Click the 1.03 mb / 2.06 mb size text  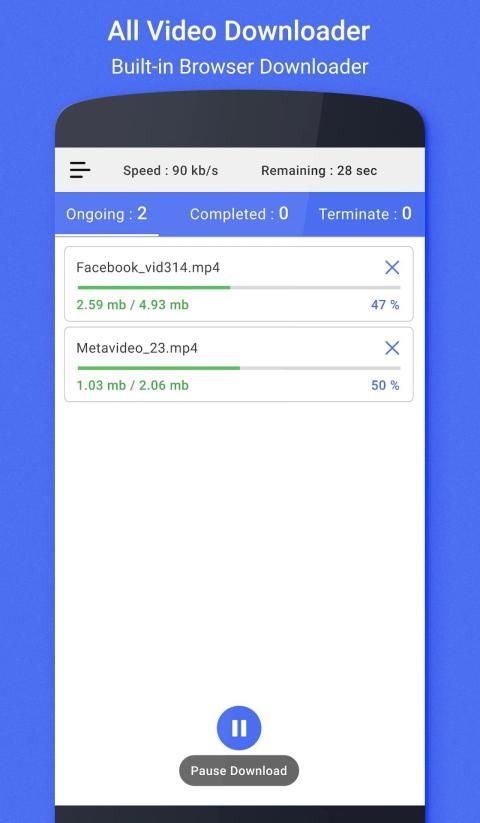coord(133,385)
